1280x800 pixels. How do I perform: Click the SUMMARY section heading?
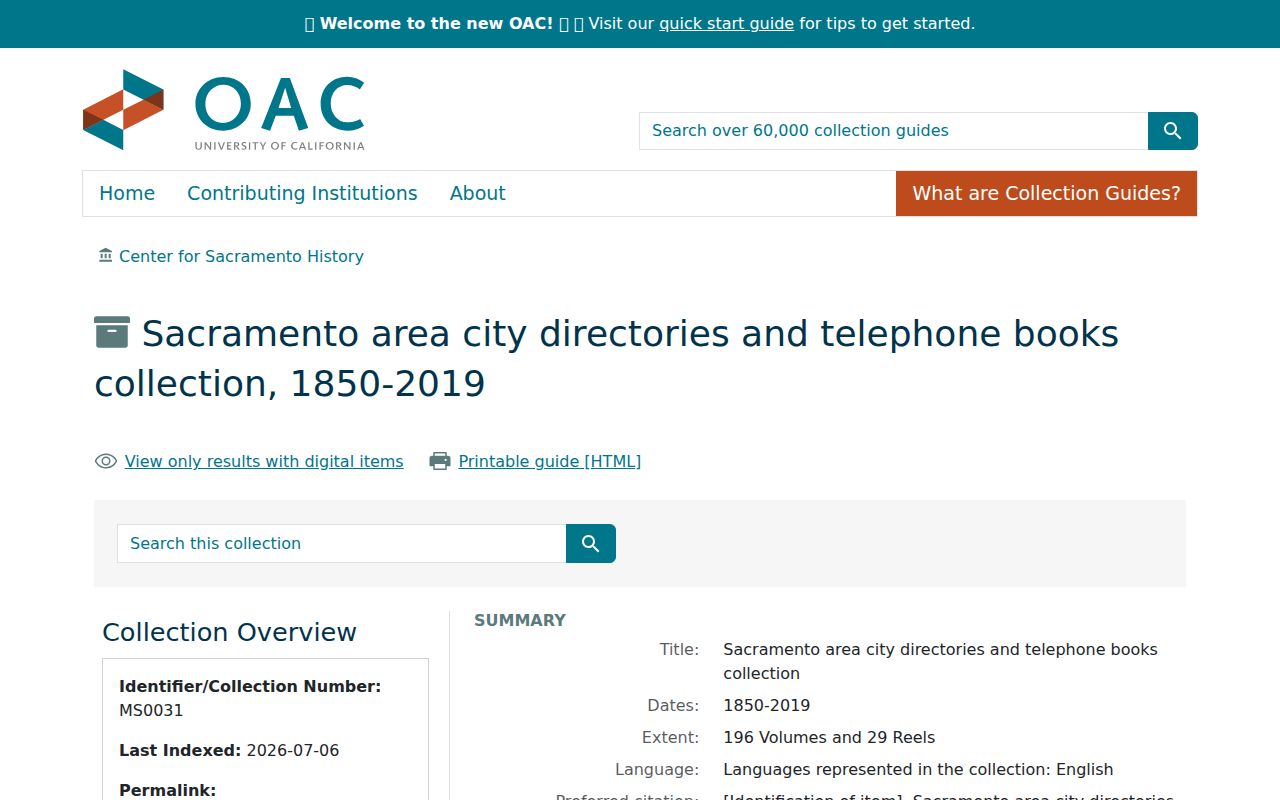(520, 620)
